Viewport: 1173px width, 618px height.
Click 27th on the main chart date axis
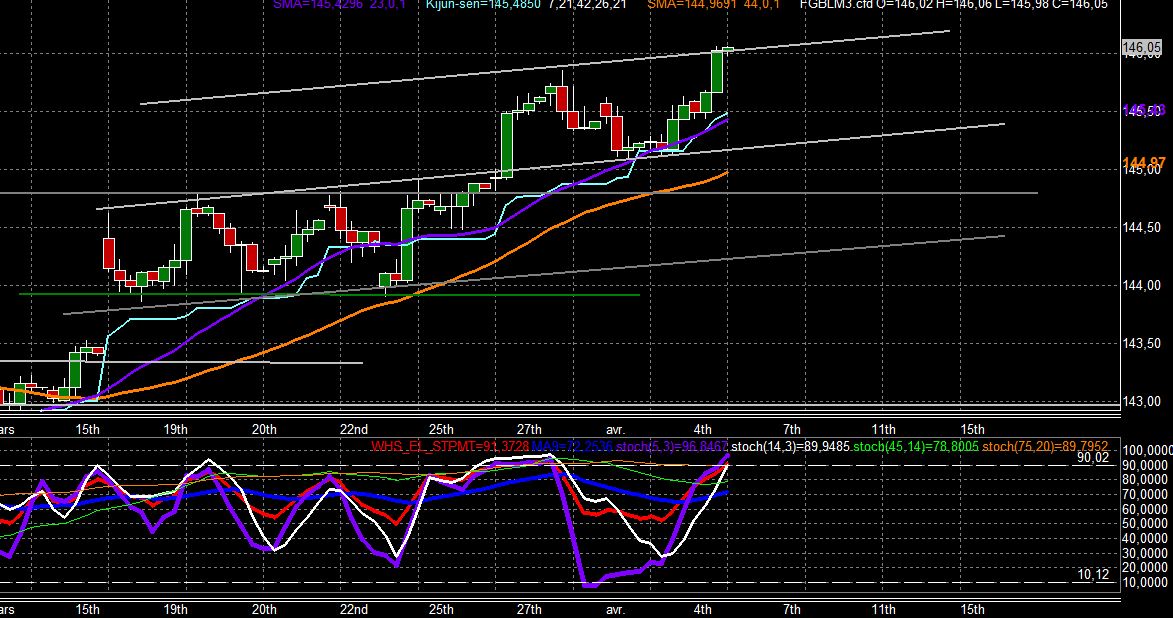[529, 429]
